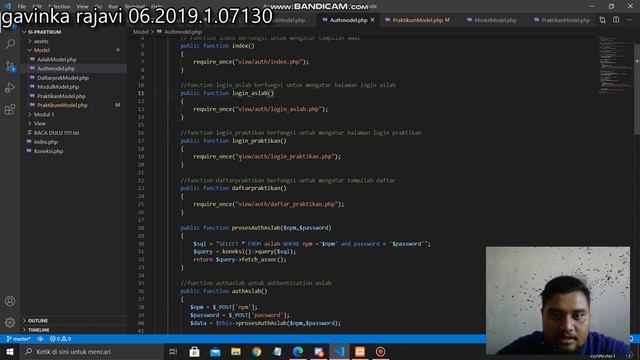This screenshot has width=640, height=360.
Task: Click line number 11 in gutter
Action: point(141,93)
